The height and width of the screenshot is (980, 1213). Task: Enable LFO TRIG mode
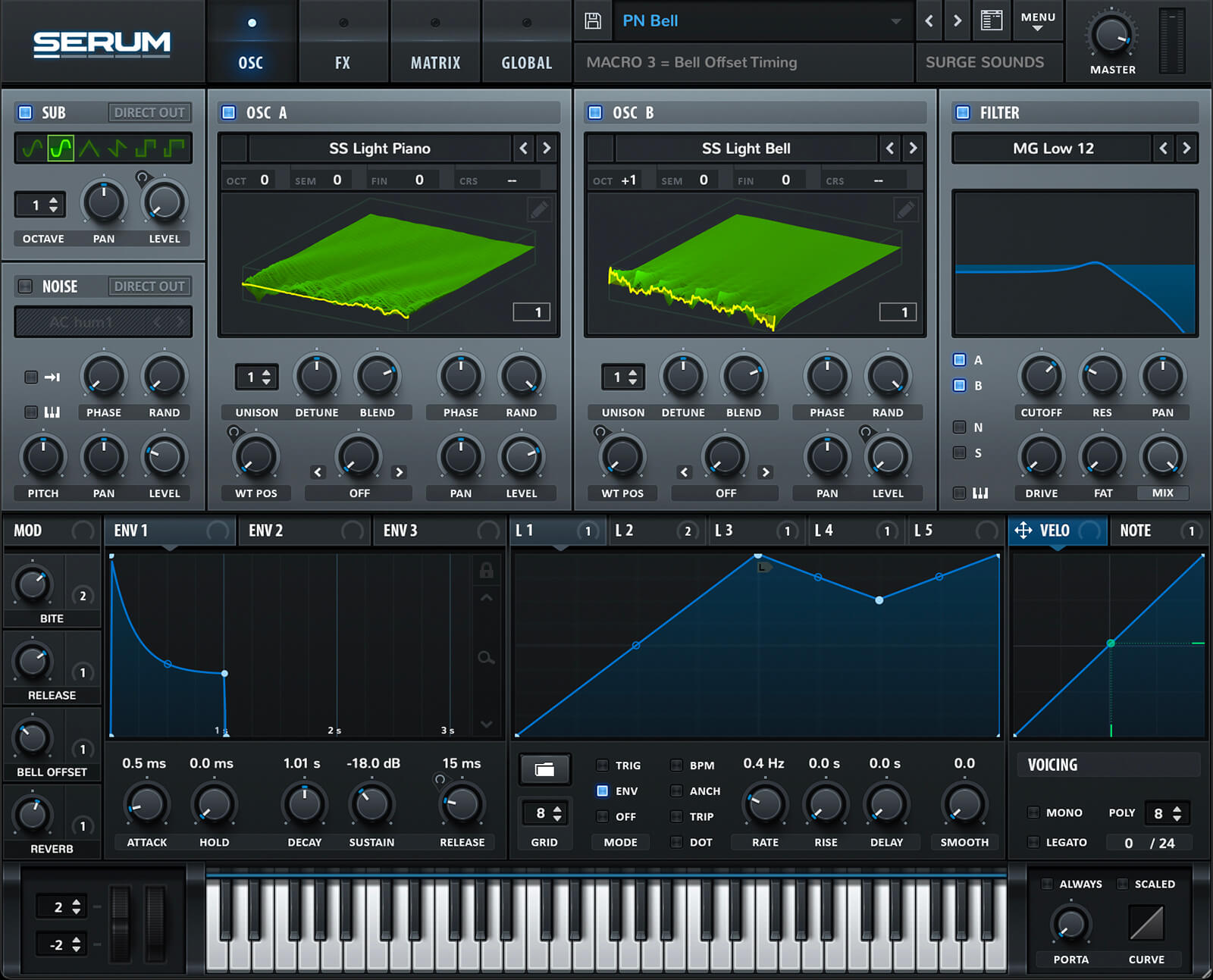pos(603,765)
